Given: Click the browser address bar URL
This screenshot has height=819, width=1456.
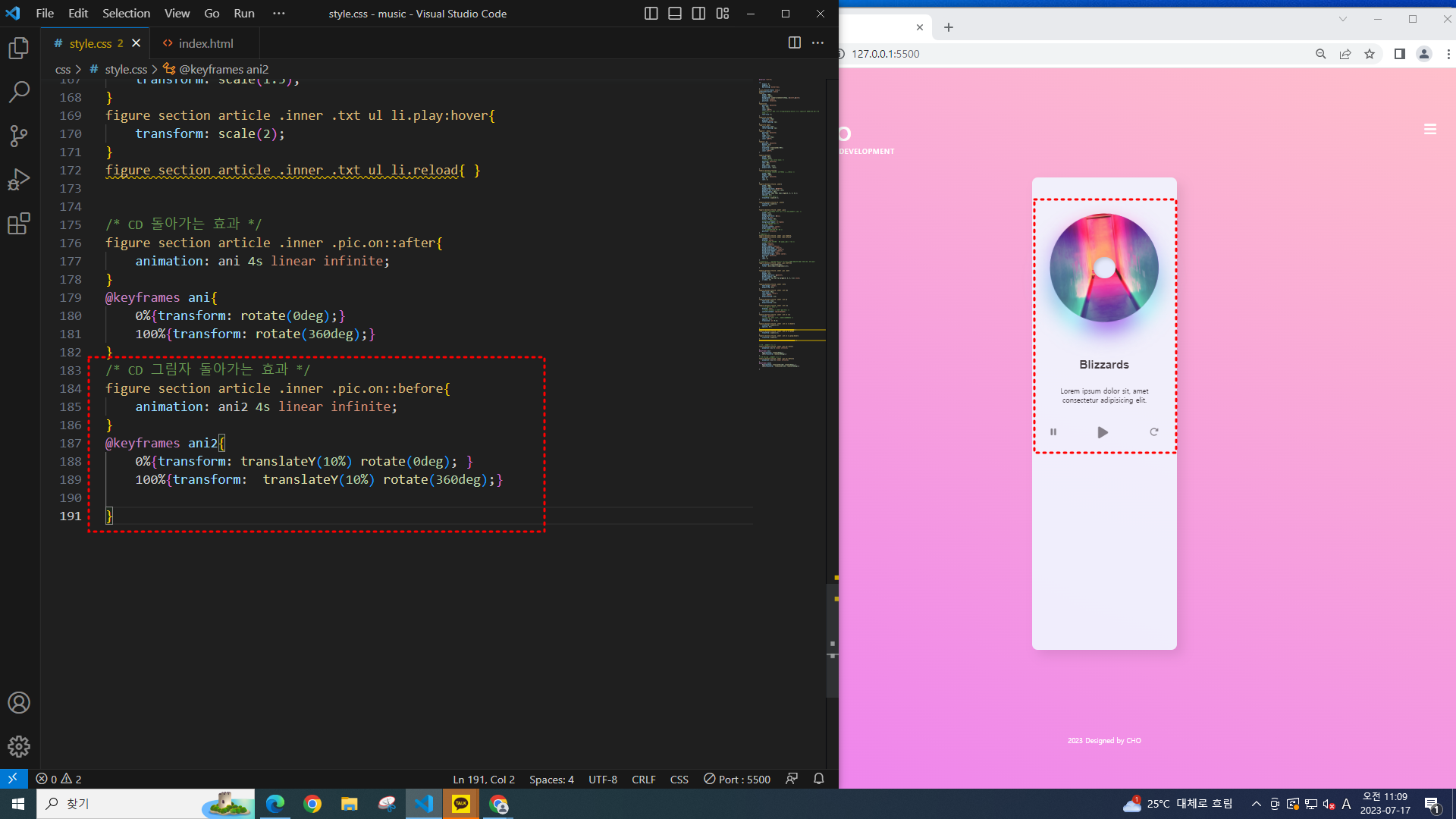Looking at the screenshot, I should click(x=885, y=54).
